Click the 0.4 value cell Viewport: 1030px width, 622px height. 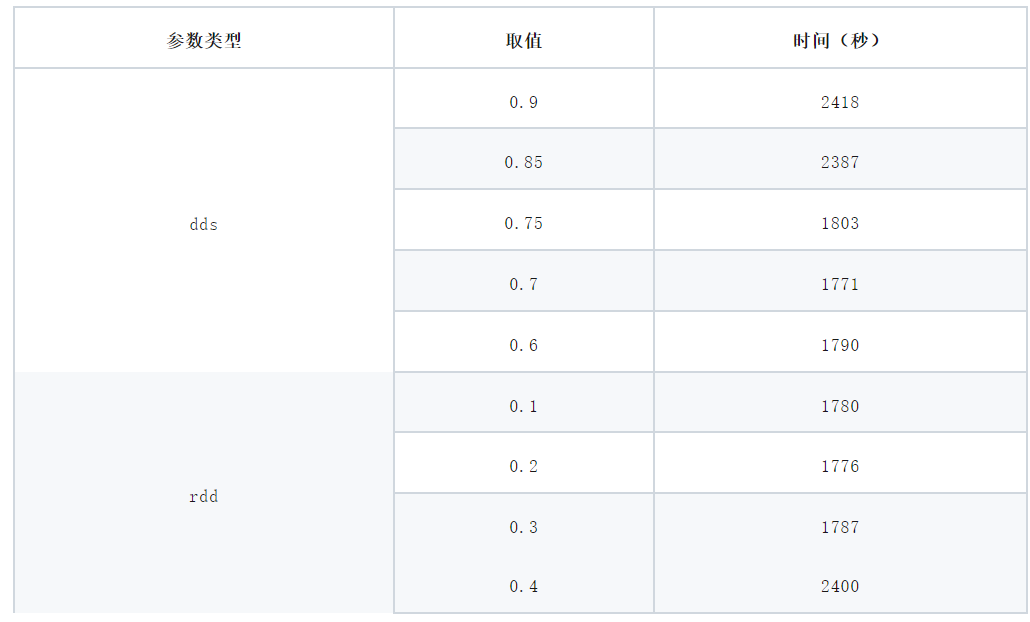(524, 586)
